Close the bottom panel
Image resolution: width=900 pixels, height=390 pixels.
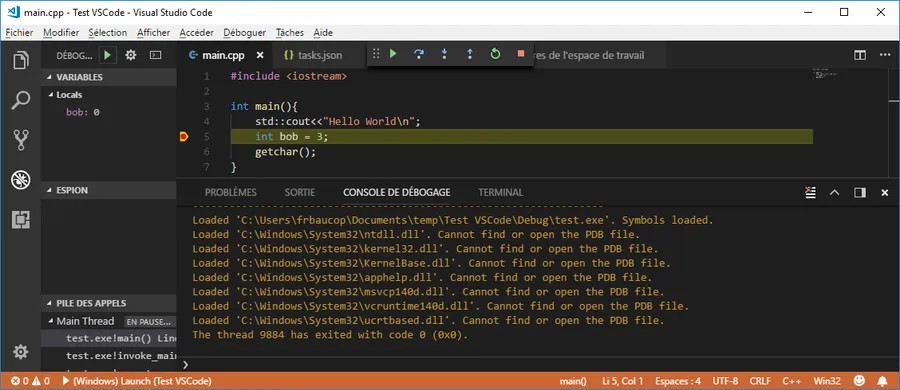coord(885,192)
